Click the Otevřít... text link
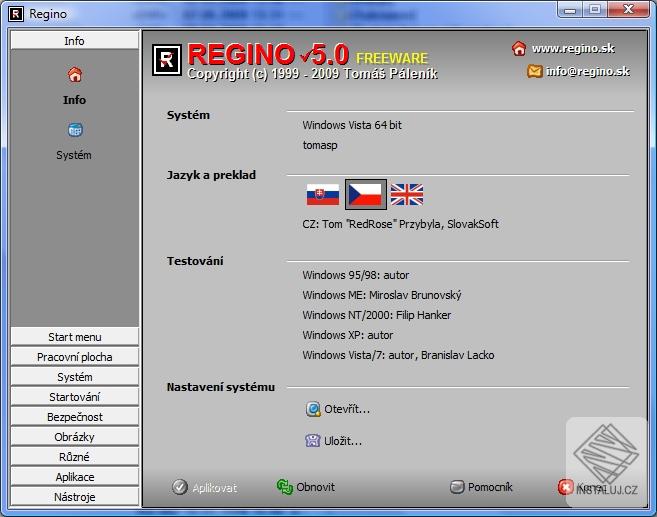657x517 pixels. pyautogui.click(x=347, y=409)
